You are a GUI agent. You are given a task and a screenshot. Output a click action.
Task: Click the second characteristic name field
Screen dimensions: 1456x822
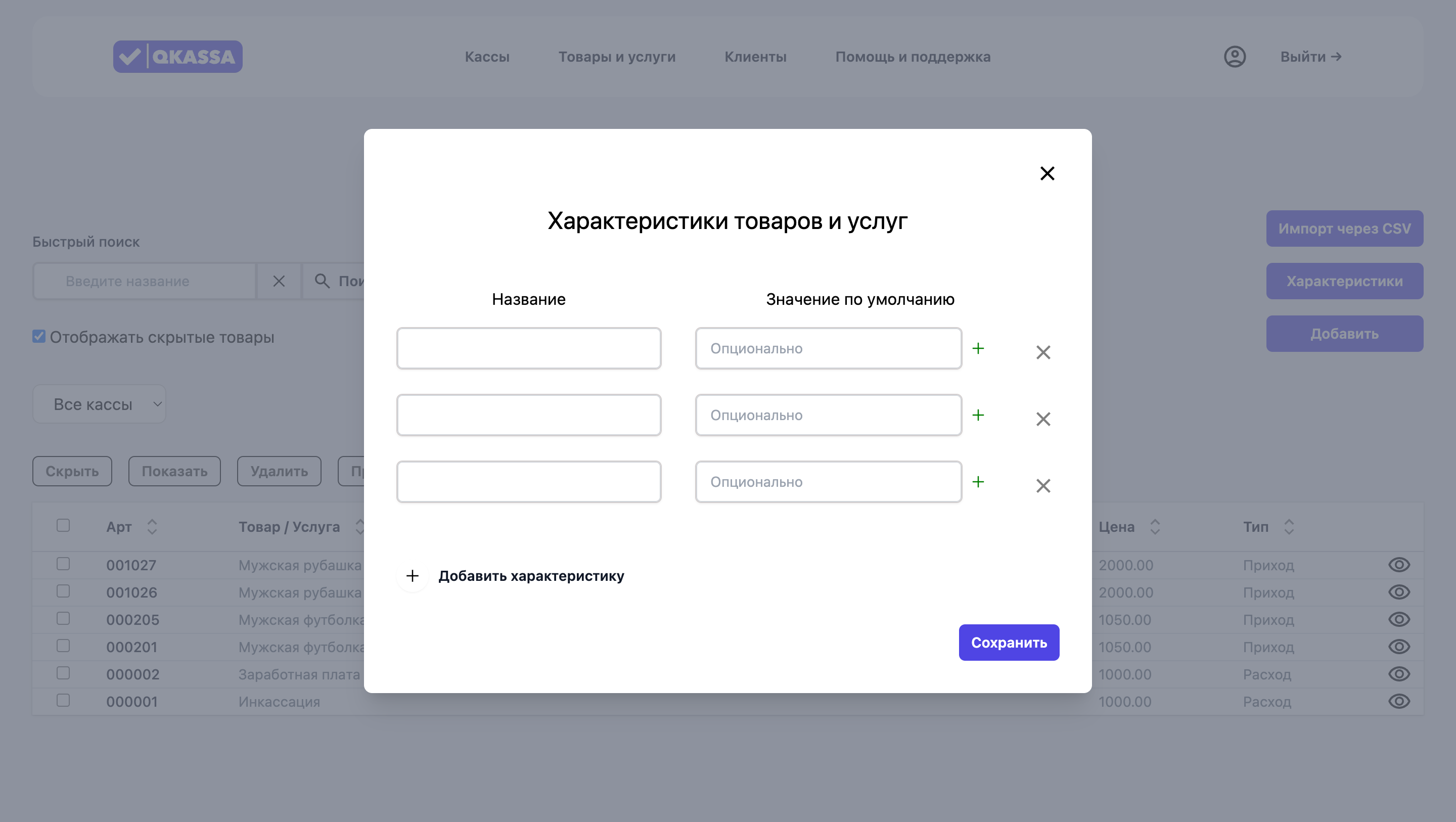[x=528, y=415]
